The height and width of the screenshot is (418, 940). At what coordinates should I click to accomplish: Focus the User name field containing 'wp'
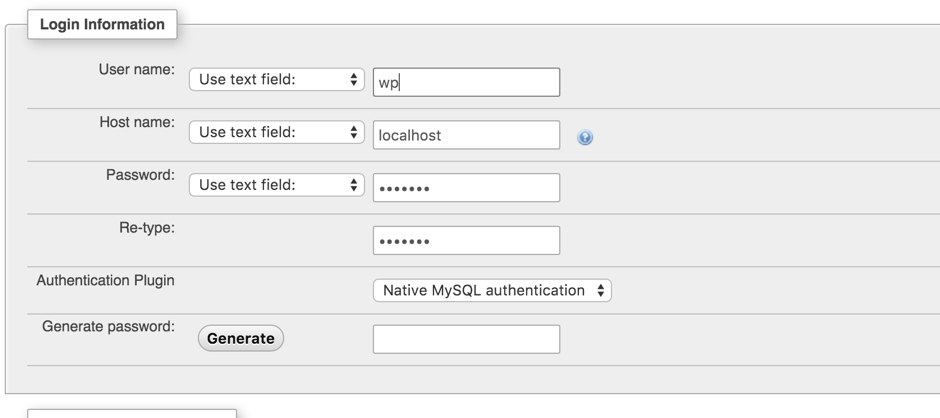pos(466,82)
